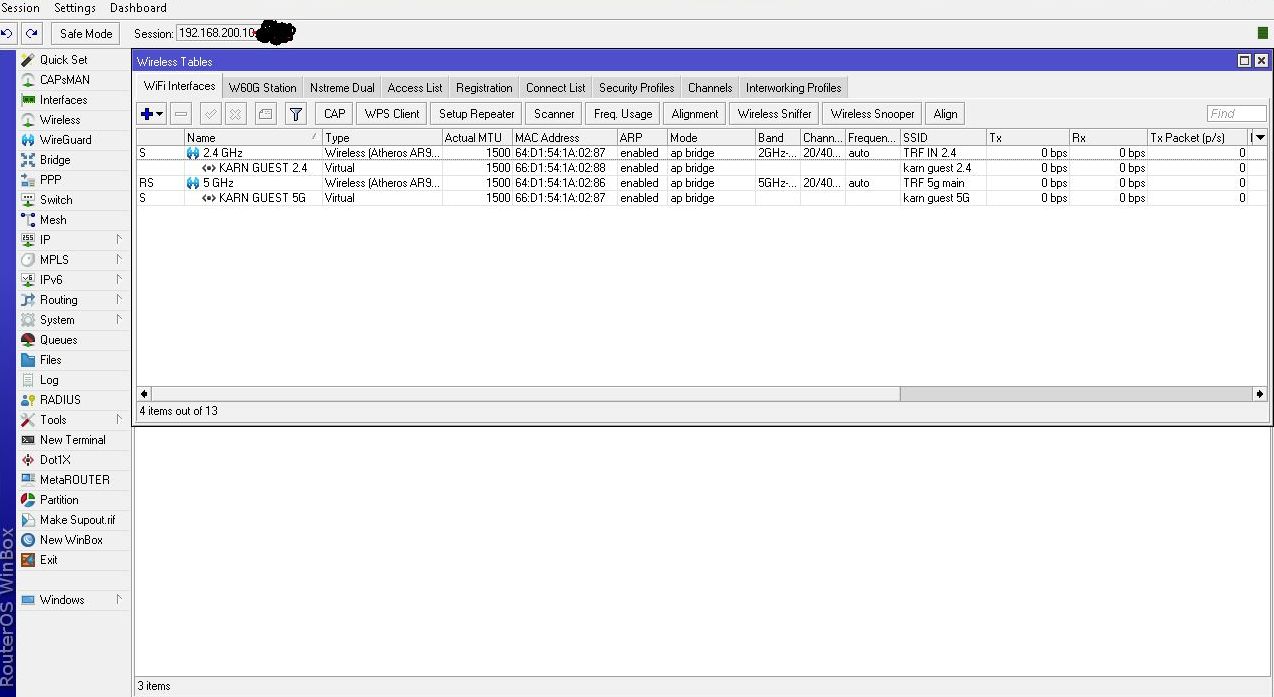This screenshot has height=697, width=1274.
Task: Open WireGuard in sidebar
Action: coord(65,140)
